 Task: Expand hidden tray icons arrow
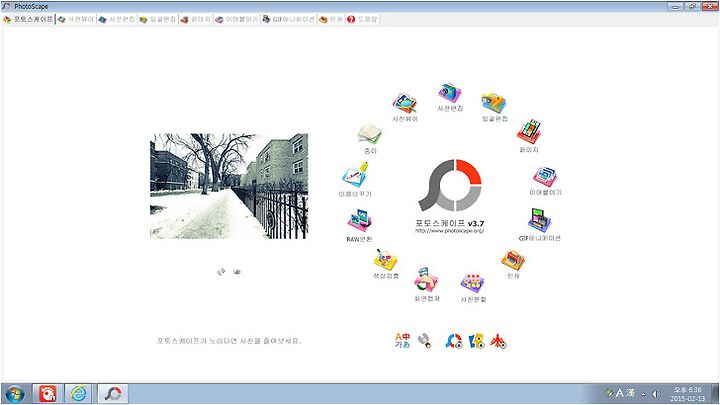pos(643,394)
